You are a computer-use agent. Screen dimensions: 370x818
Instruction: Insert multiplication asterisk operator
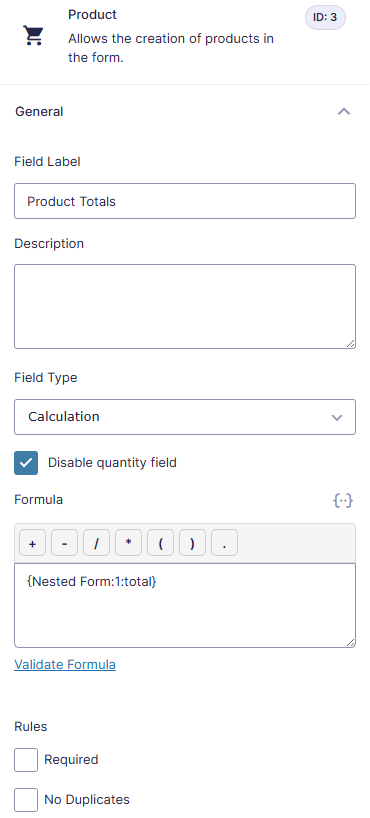coord(128,543)
